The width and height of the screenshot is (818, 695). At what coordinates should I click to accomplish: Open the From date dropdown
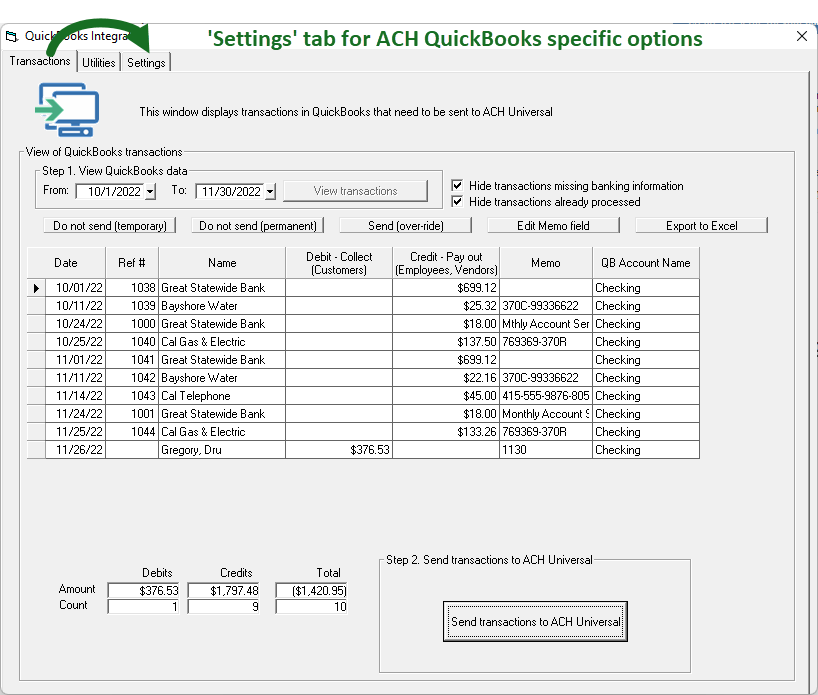tap(150, 192)
